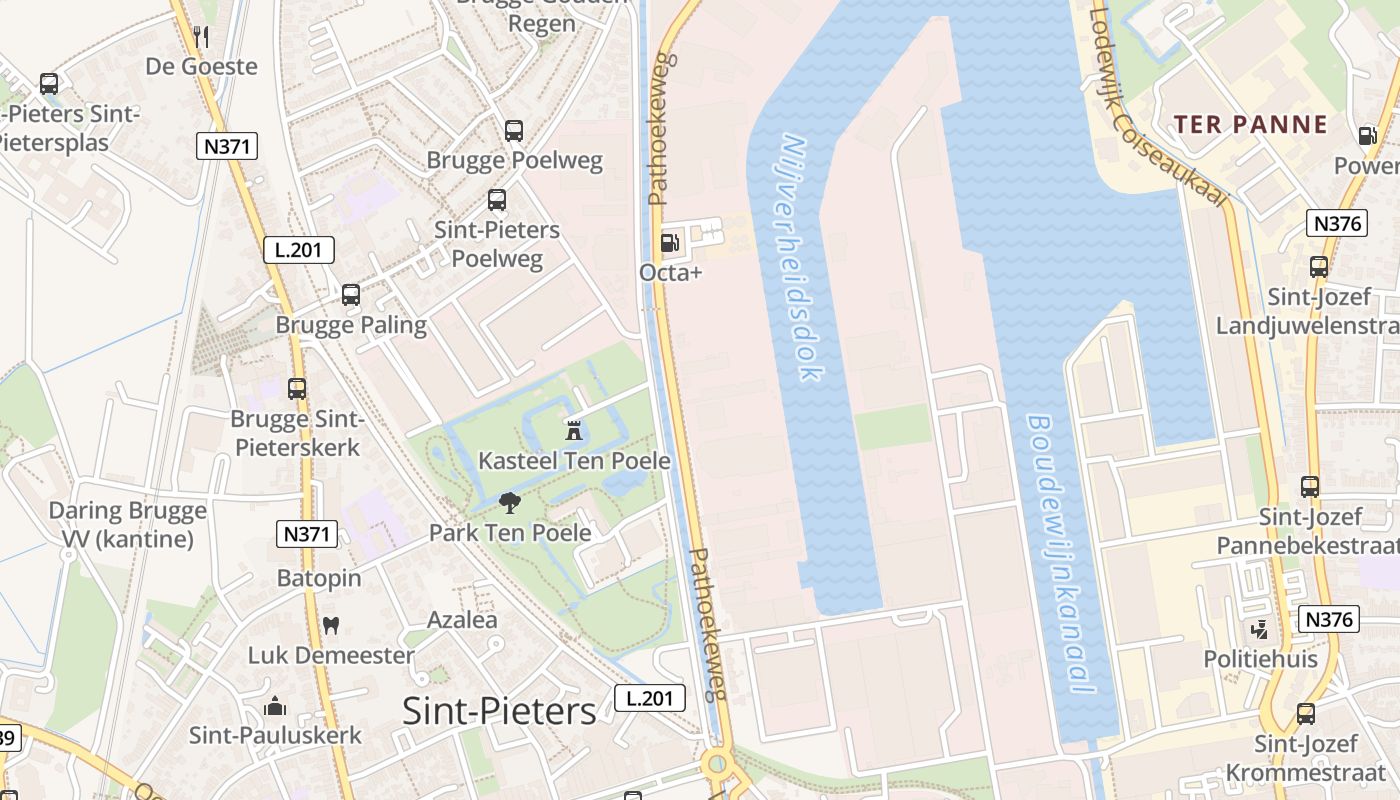Click the Politiehuis police station icon
Screen dimensions: 1400x800
[1260, 630]
